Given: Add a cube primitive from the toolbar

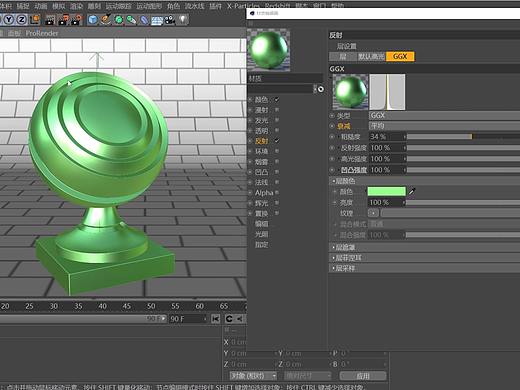Looking at the screenshot, I should coord(93,20).
